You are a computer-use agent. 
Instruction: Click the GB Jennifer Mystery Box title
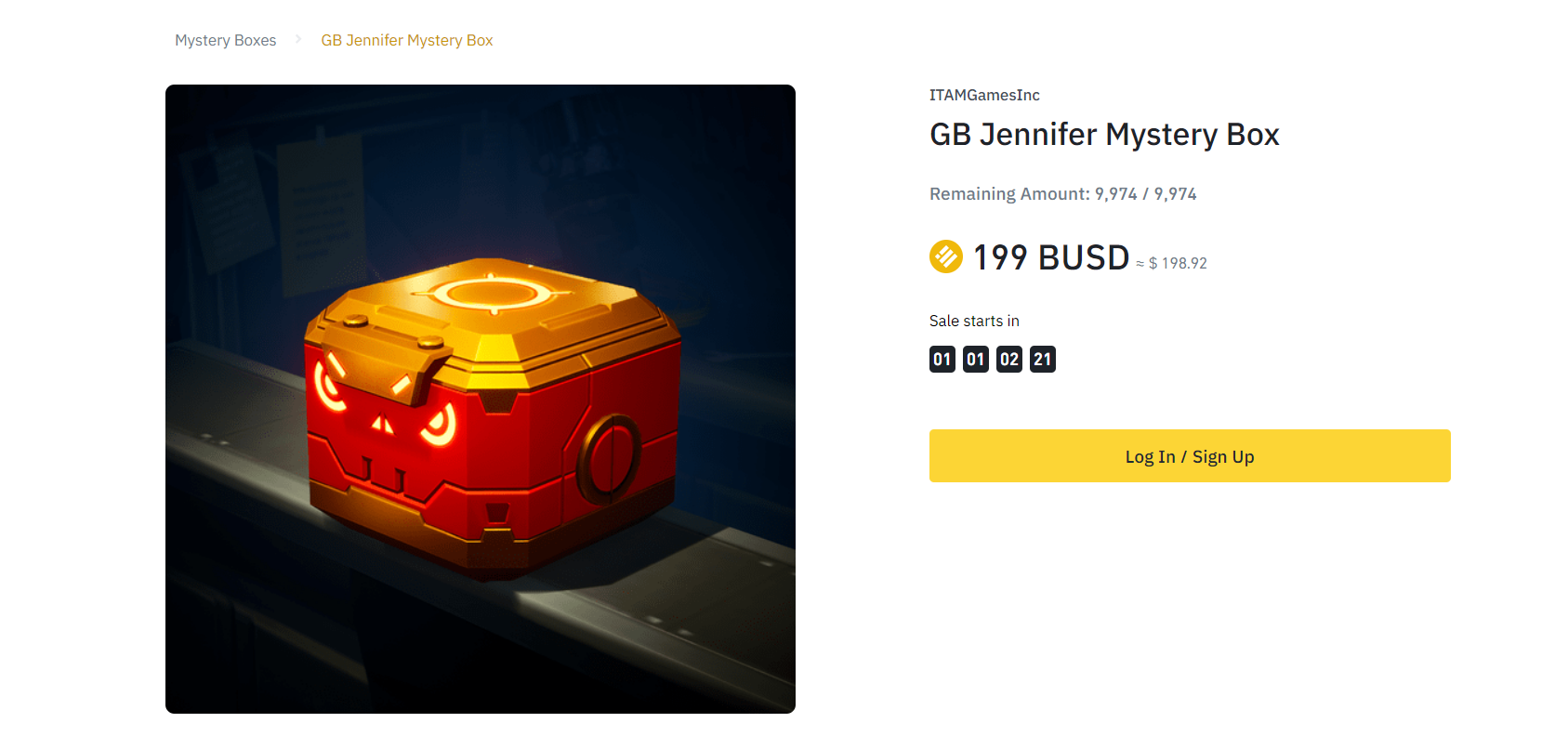[x=1104, y=135]
